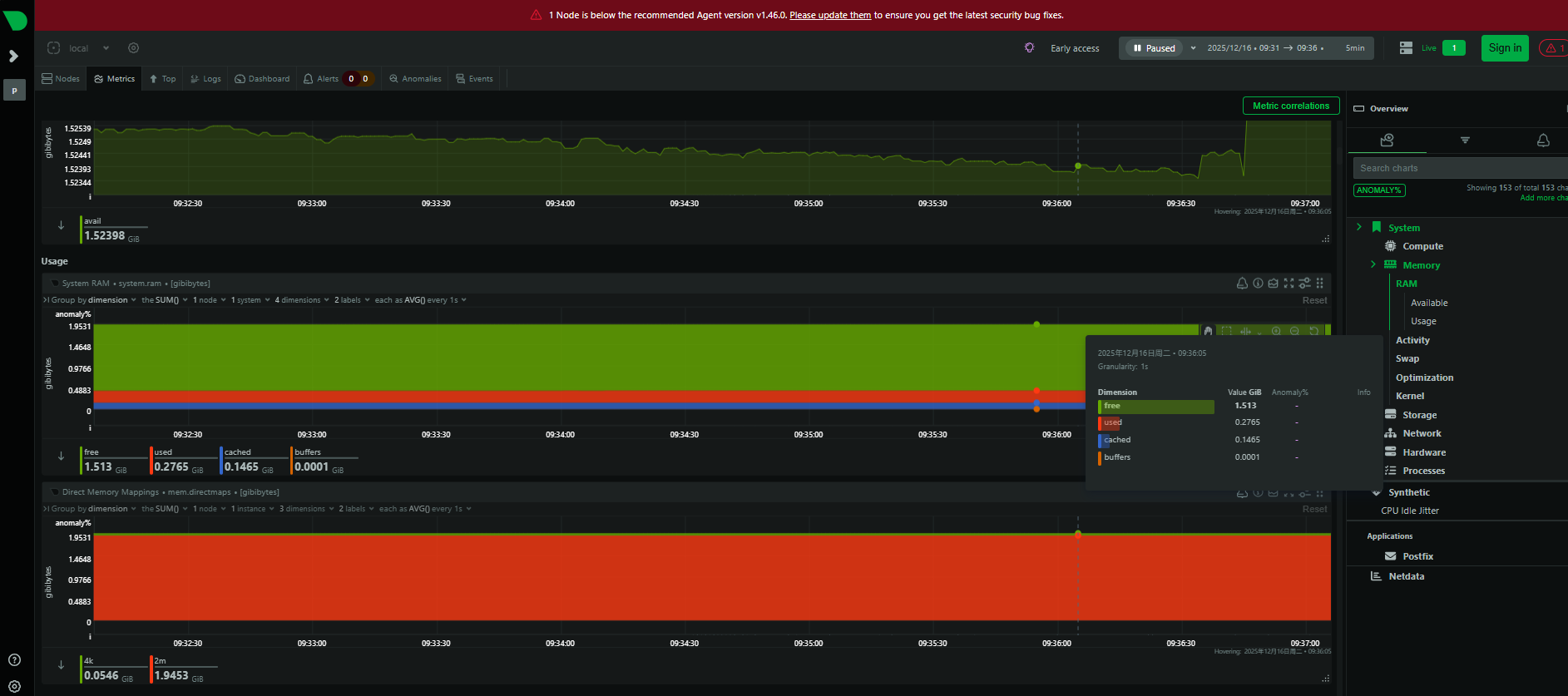Viewport: 1568px width, 696px height.
Task: Open Settings gear in the left sidebar
Action: [x=14, y=687]
